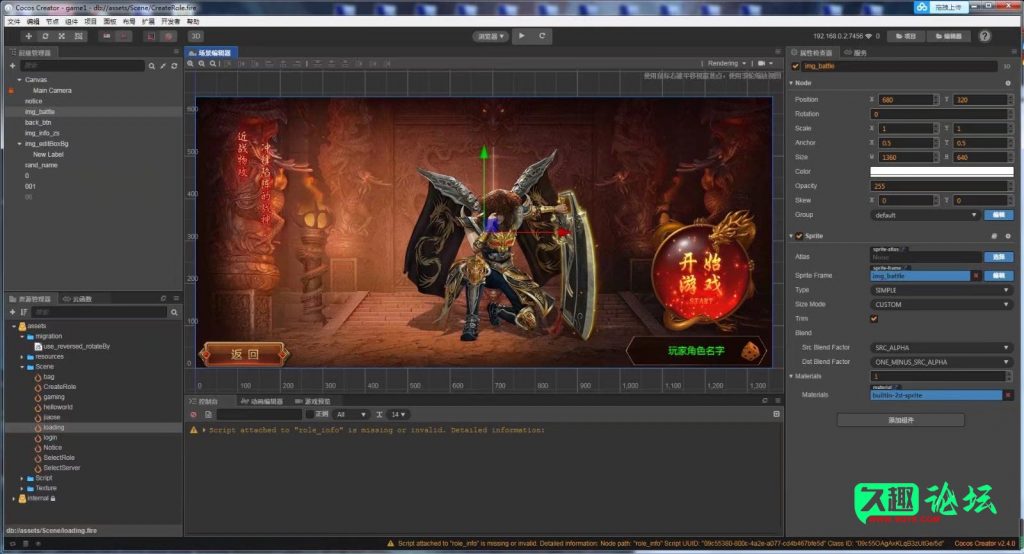The height and width of the screenshot is (554, 1024).
Task: Click the add node plus icon in hierarchy
Action: coord(12,66)
